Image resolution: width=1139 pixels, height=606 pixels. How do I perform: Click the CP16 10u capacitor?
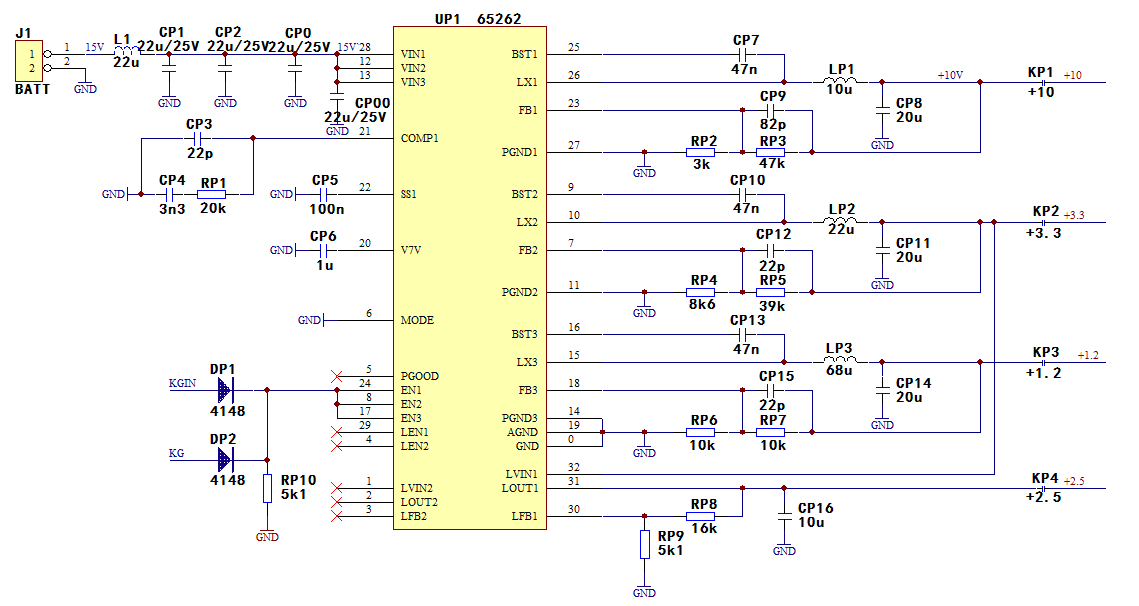pyautogui.click(x=785, y=516)
